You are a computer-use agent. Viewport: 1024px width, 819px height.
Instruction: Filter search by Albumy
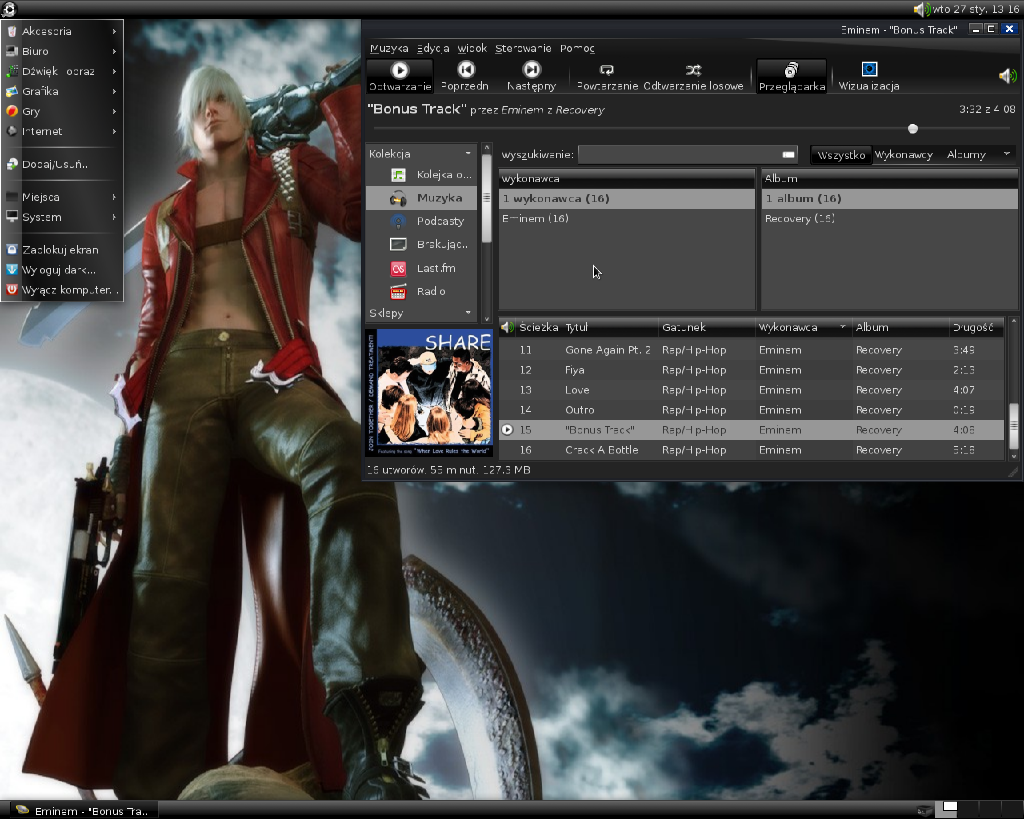pos(966,155)
